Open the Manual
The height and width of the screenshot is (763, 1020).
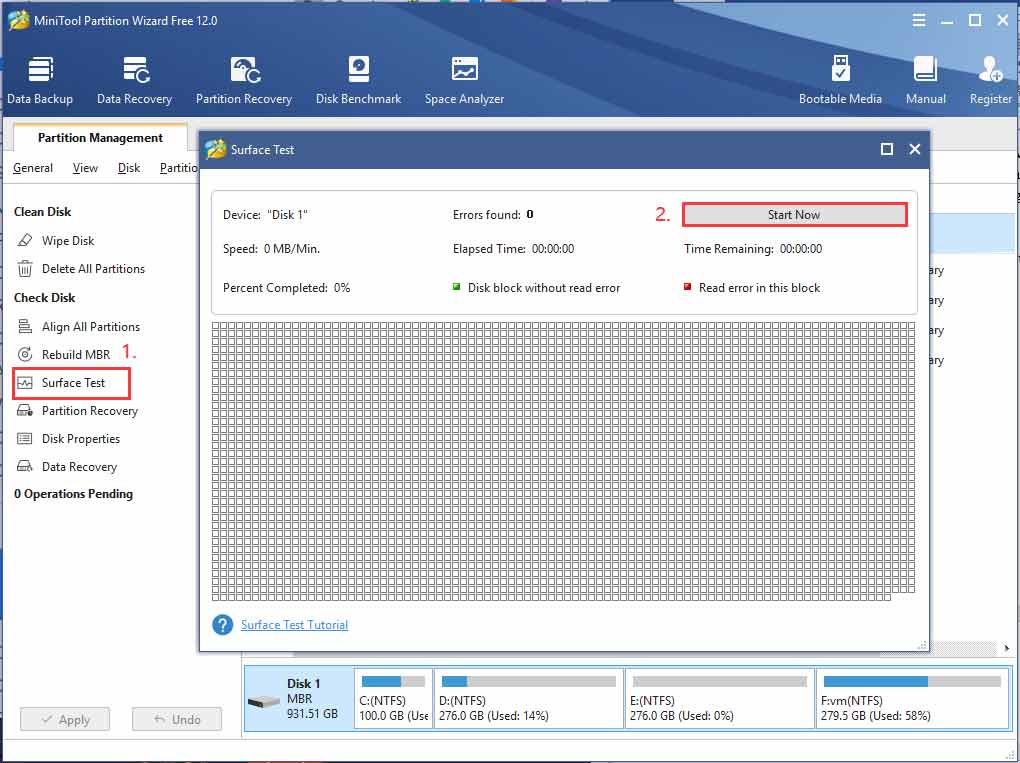(926, 80)
